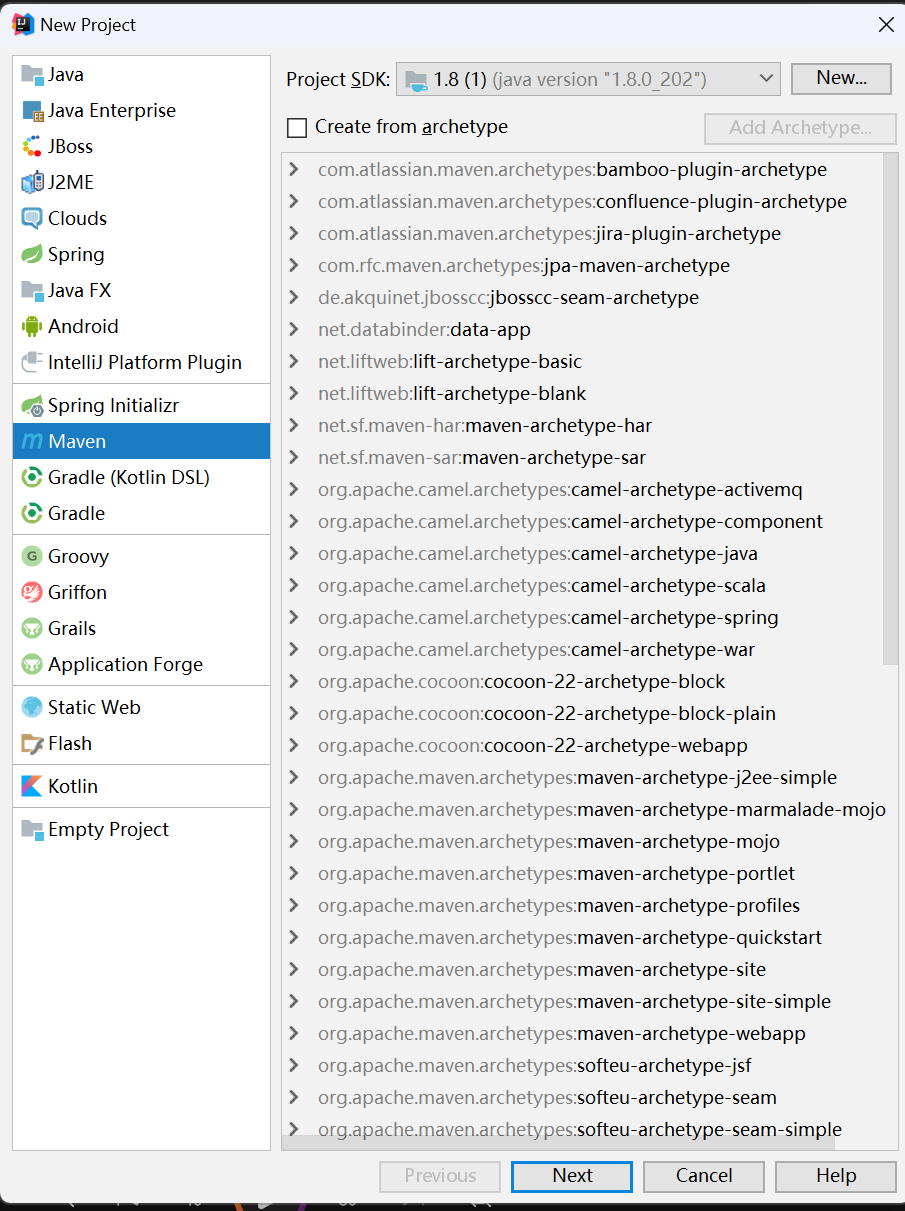Expand camel-archetype-activemq node
The height and width of the screenshot is (1211, 905).
pos(293,490)
